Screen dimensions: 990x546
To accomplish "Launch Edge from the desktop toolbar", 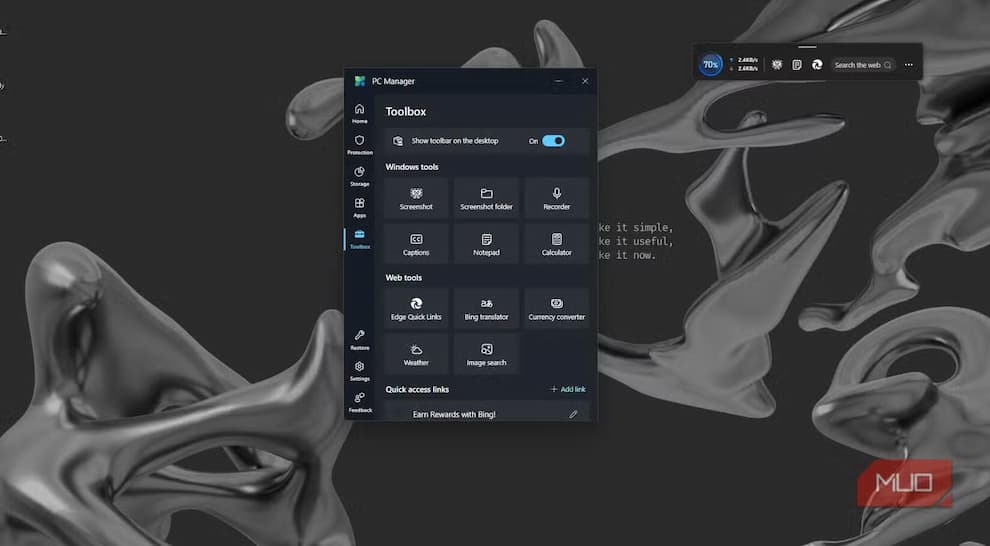I will coord(817,64).
